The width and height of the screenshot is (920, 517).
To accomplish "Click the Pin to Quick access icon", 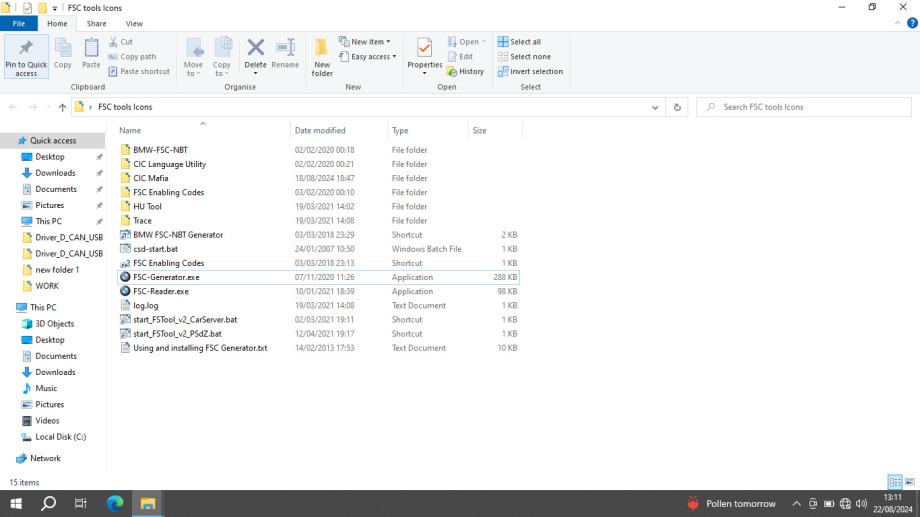I will (26, 56).
